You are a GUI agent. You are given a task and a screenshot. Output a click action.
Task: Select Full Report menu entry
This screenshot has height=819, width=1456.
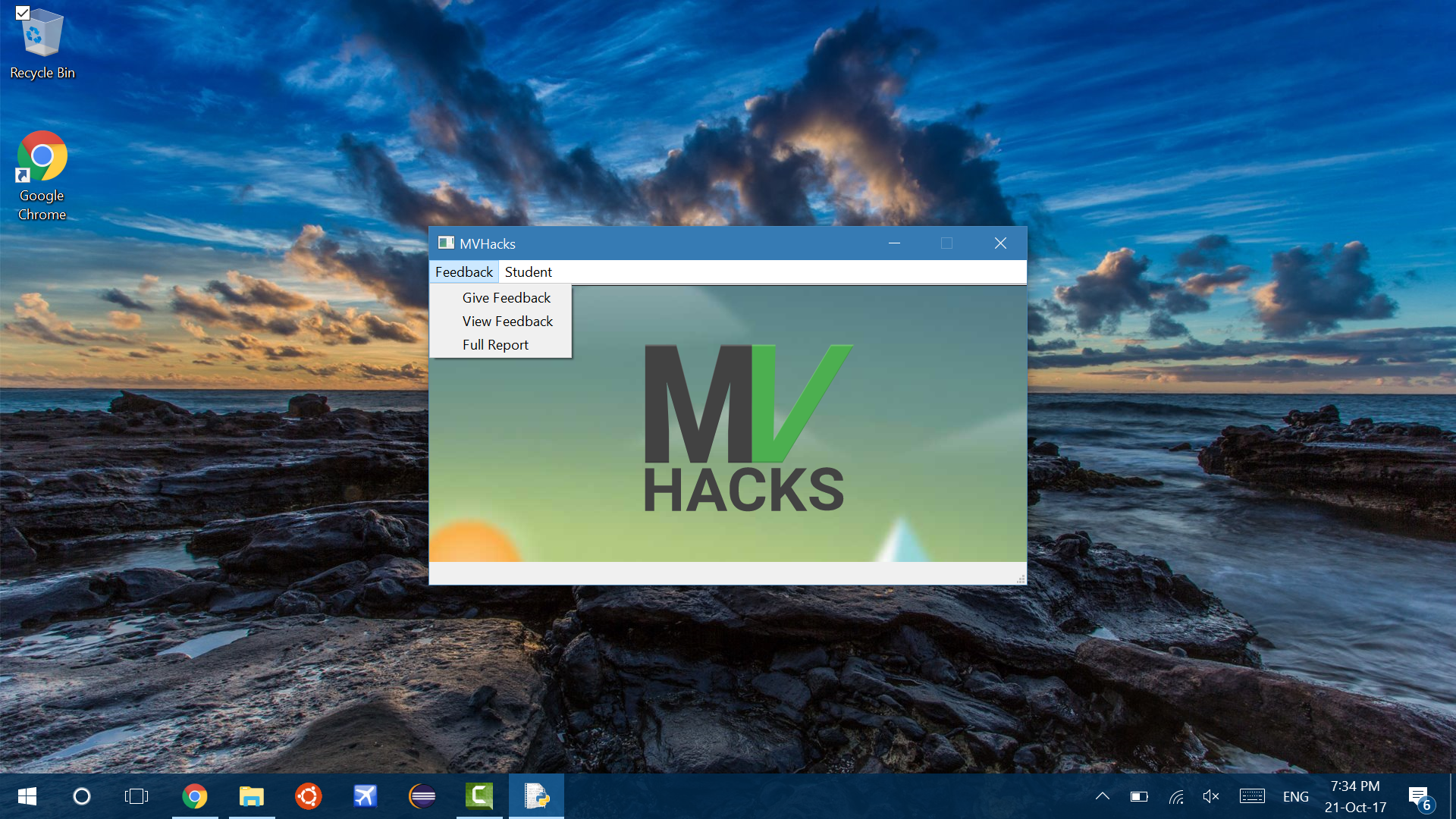495,345
